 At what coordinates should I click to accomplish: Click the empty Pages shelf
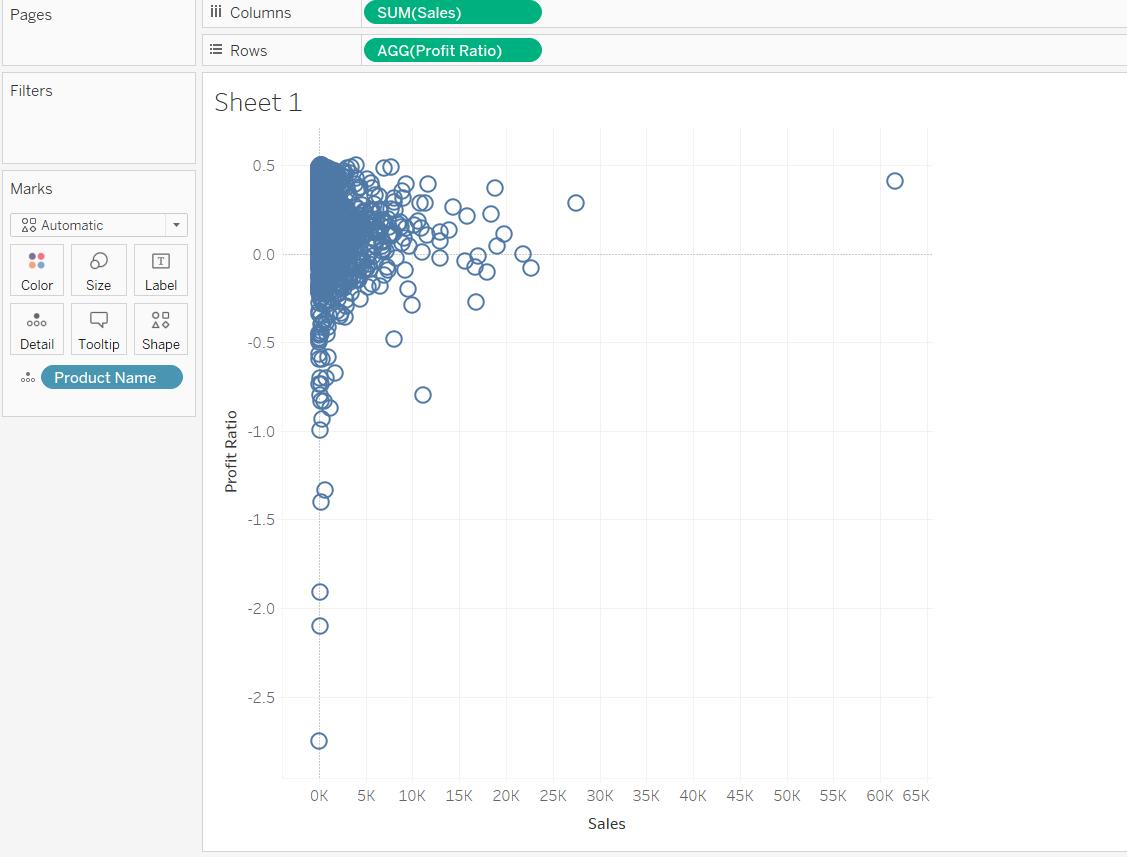coord(99,42)
